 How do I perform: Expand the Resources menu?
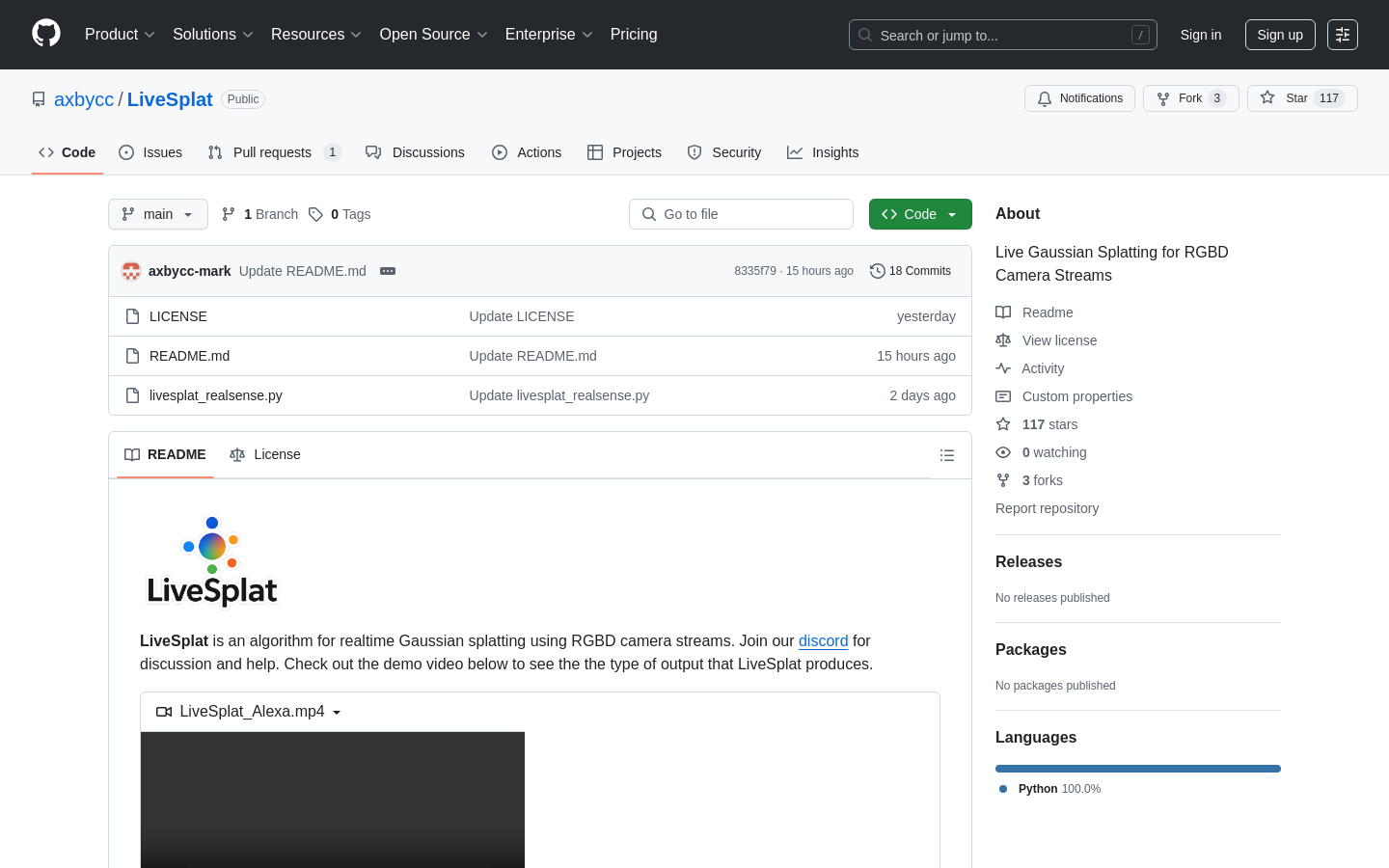(315, 35)
